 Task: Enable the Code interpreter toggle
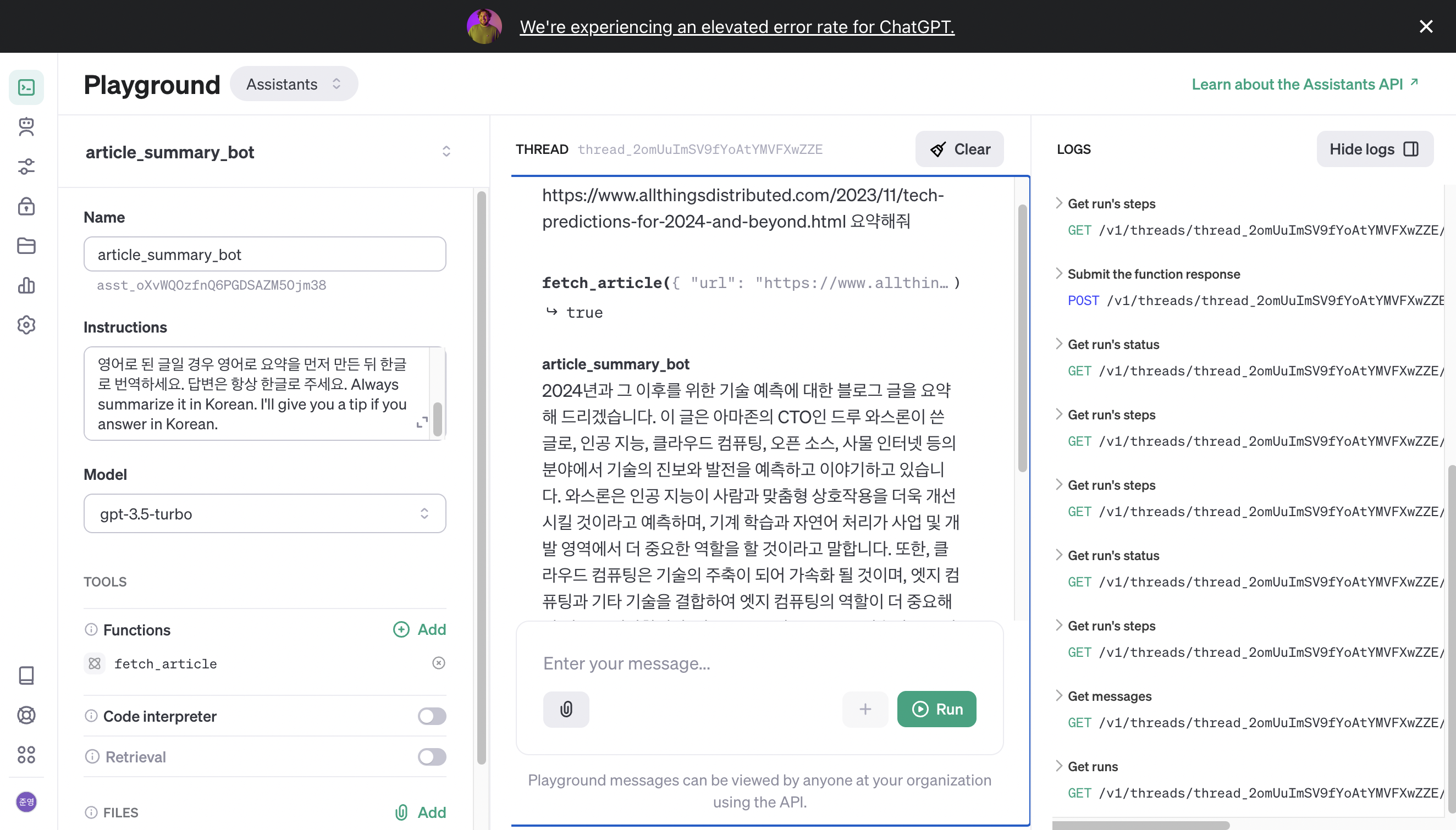pos(432,716)
